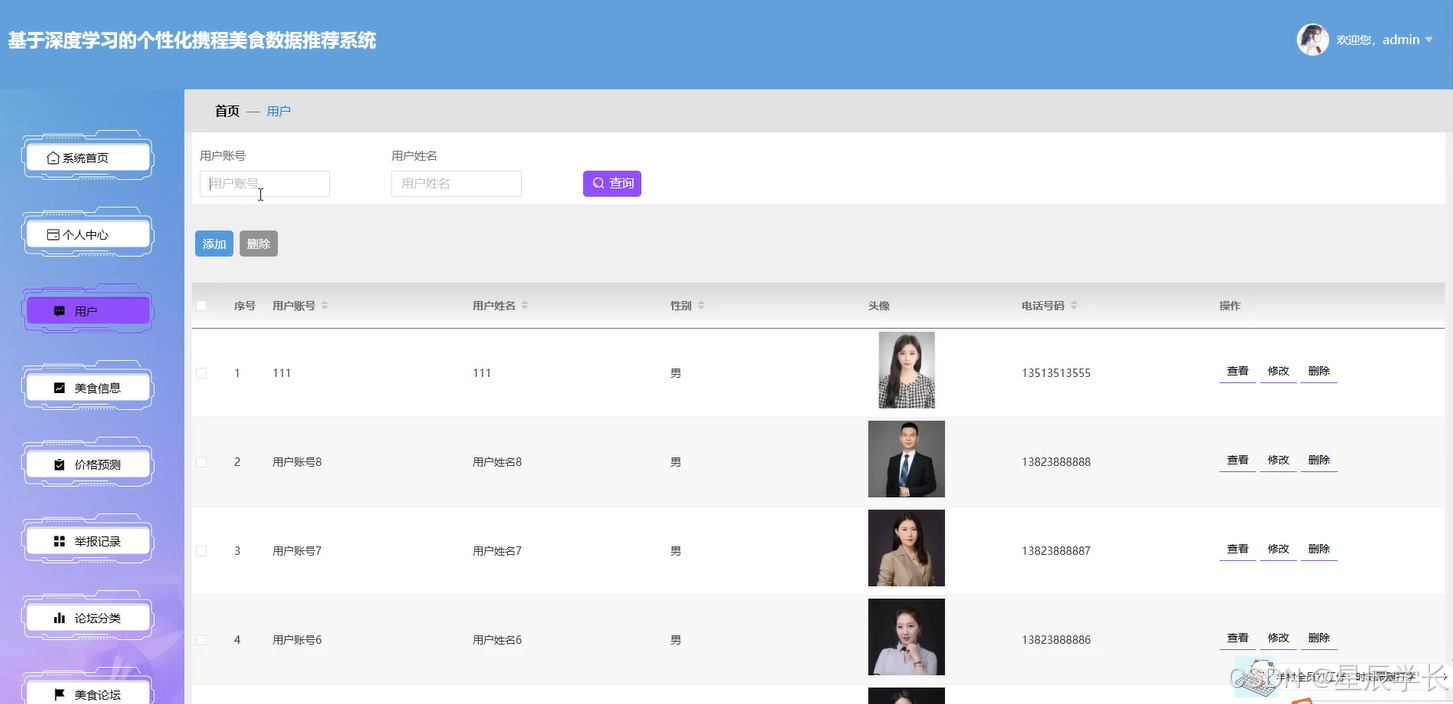The image size is (1453, 704).
Task: Expand the admin dropdown arrow
Action: 1429,40
